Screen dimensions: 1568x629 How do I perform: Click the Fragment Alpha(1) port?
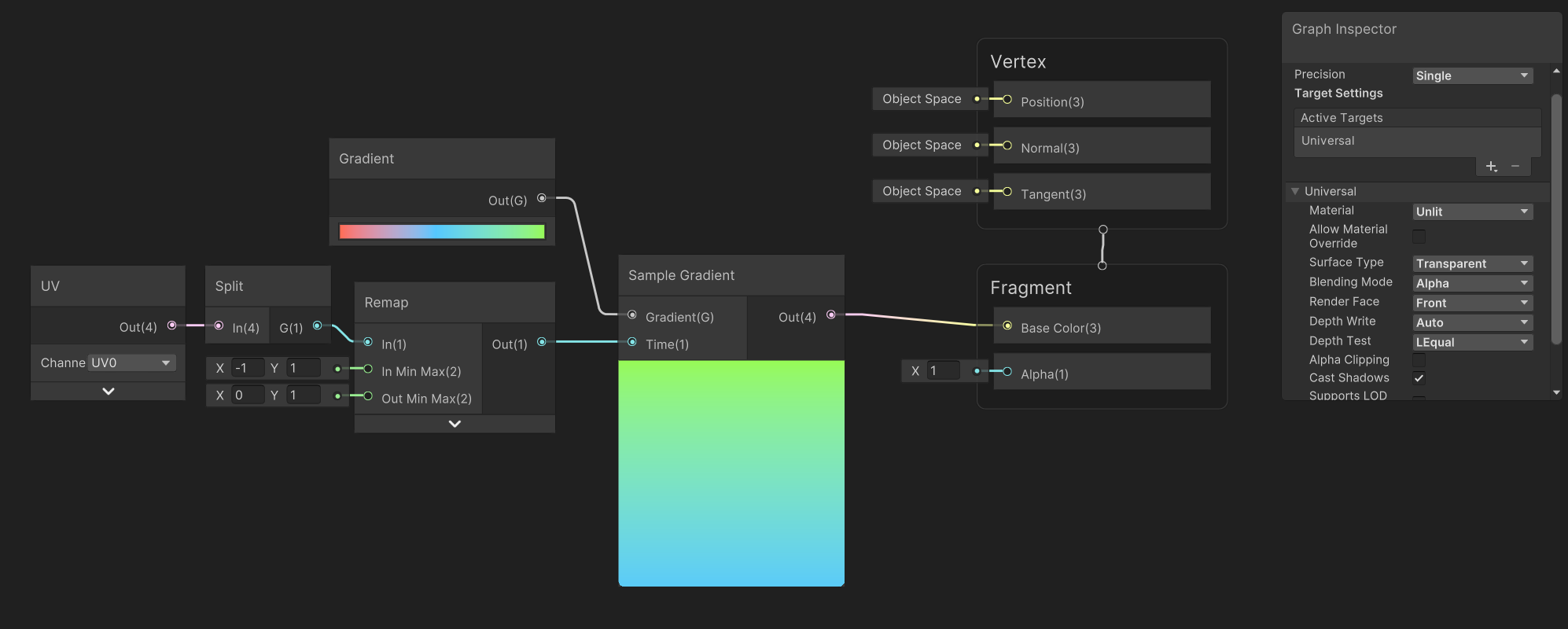1007,372
